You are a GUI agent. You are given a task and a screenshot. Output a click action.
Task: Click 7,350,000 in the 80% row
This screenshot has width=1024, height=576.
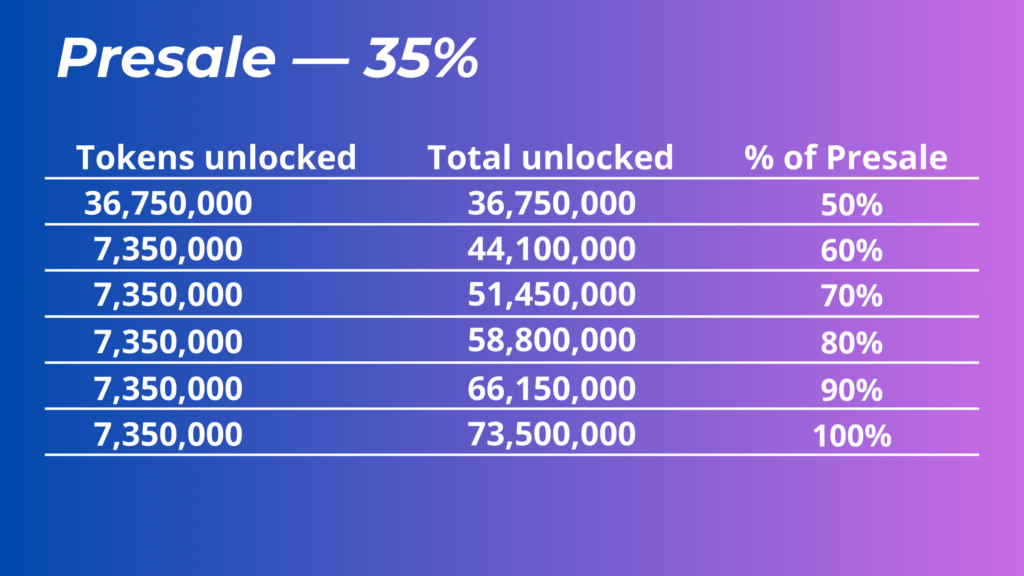coord(168,341)
